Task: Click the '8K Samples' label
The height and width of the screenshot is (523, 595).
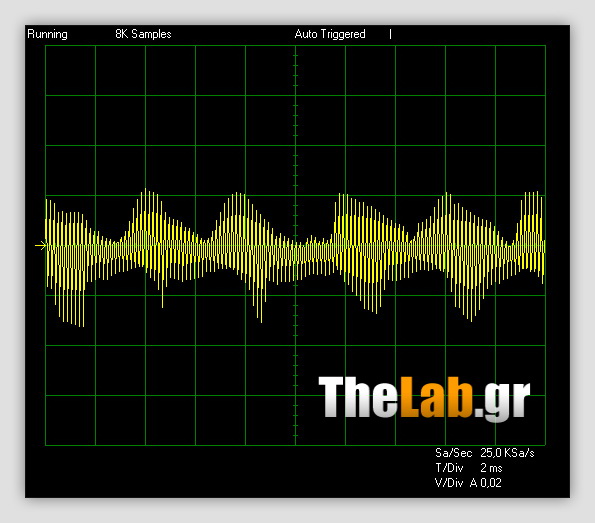Action: pyautogui.click(x=143, y=34)
